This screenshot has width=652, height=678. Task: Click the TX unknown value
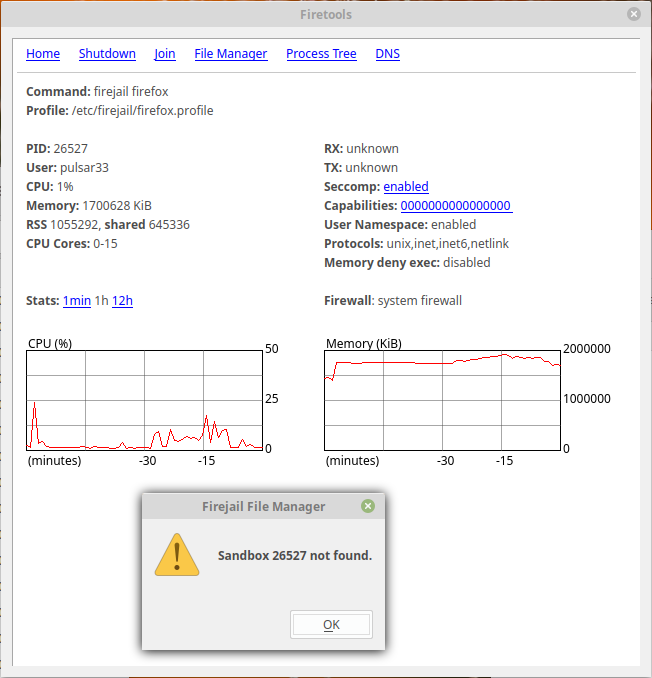pyautogui.click(x=371, y=167)
